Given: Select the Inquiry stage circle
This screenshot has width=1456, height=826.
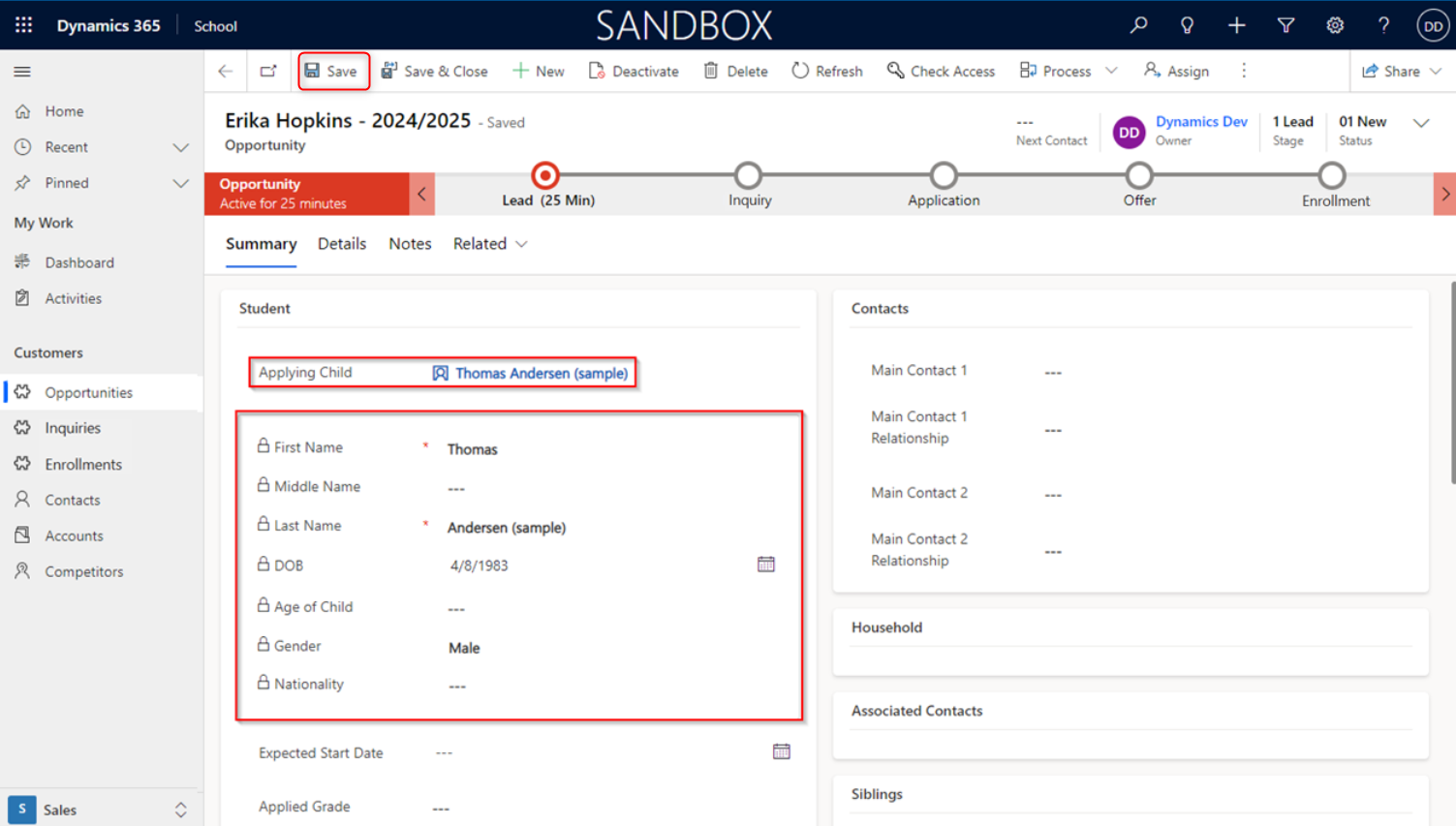Looking at the screenshot, I should pyautogui.click(x=748, y=175).
